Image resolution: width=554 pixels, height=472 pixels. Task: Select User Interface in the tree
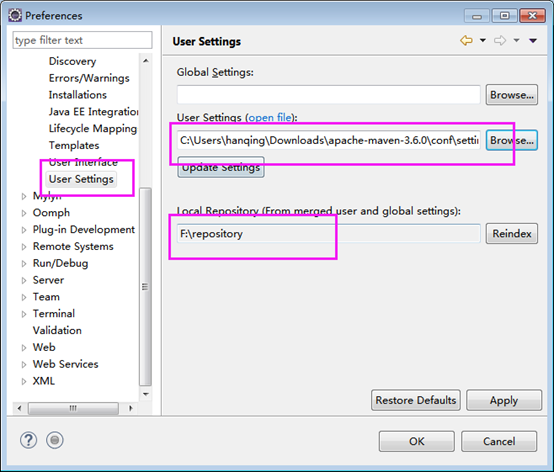(x=83, y=162)
